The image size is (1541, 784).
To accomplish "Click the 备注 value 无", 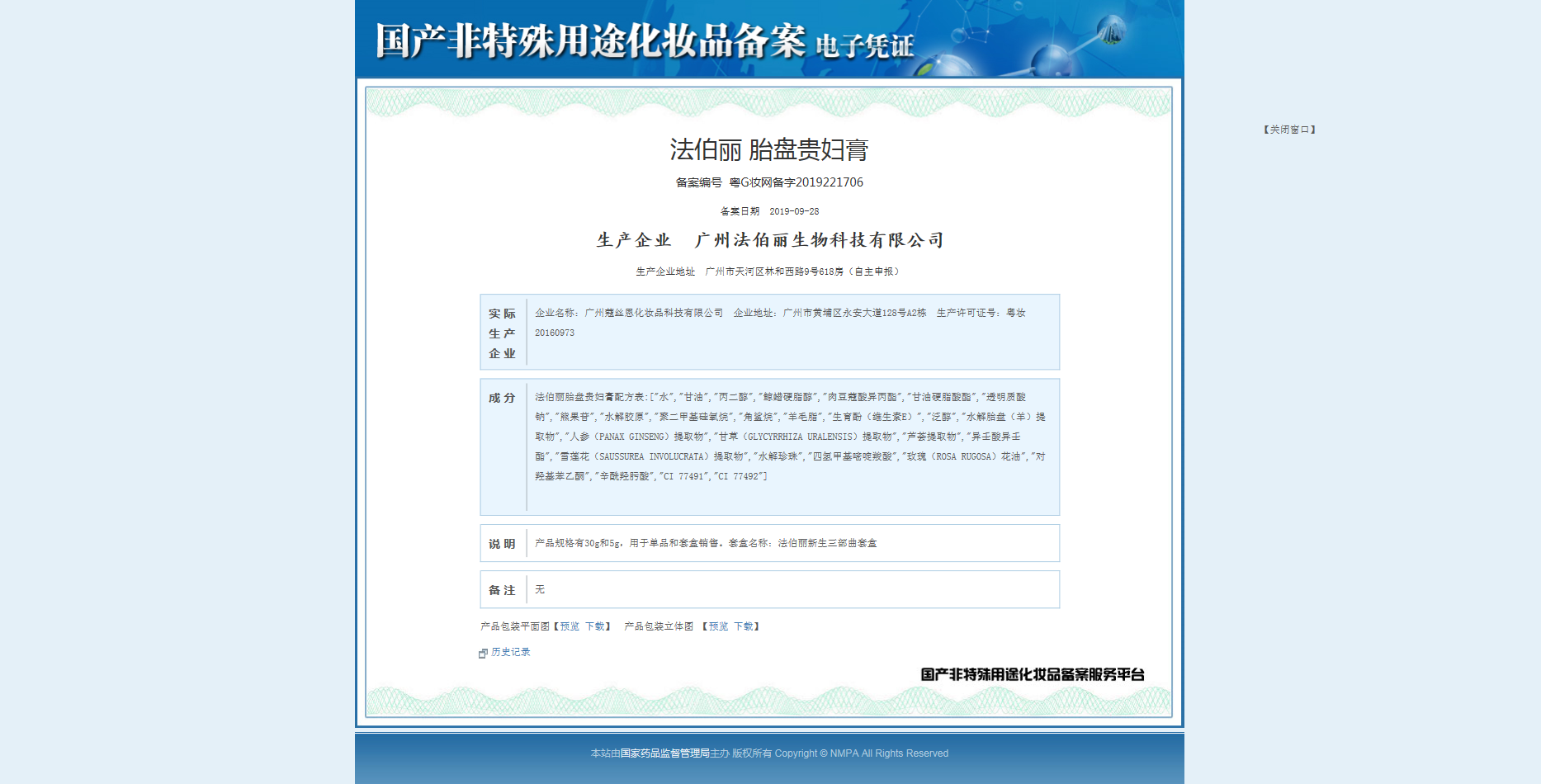I will (x=540, y=589).
